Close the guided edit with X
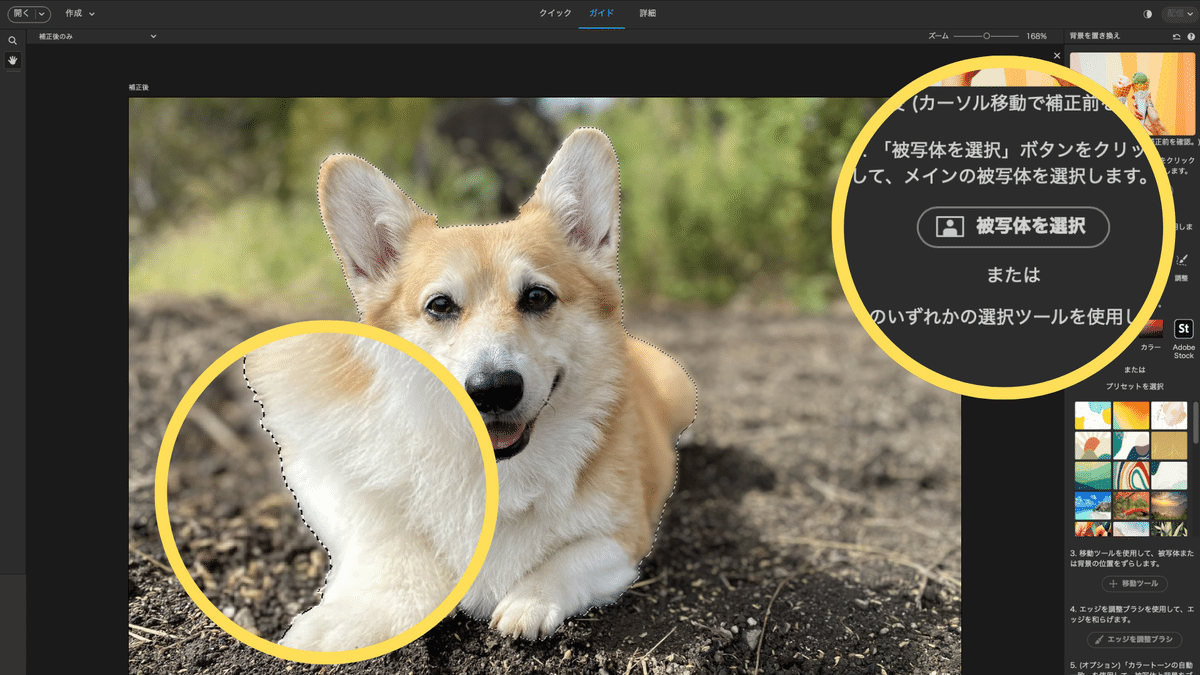 coord(1057,56)
